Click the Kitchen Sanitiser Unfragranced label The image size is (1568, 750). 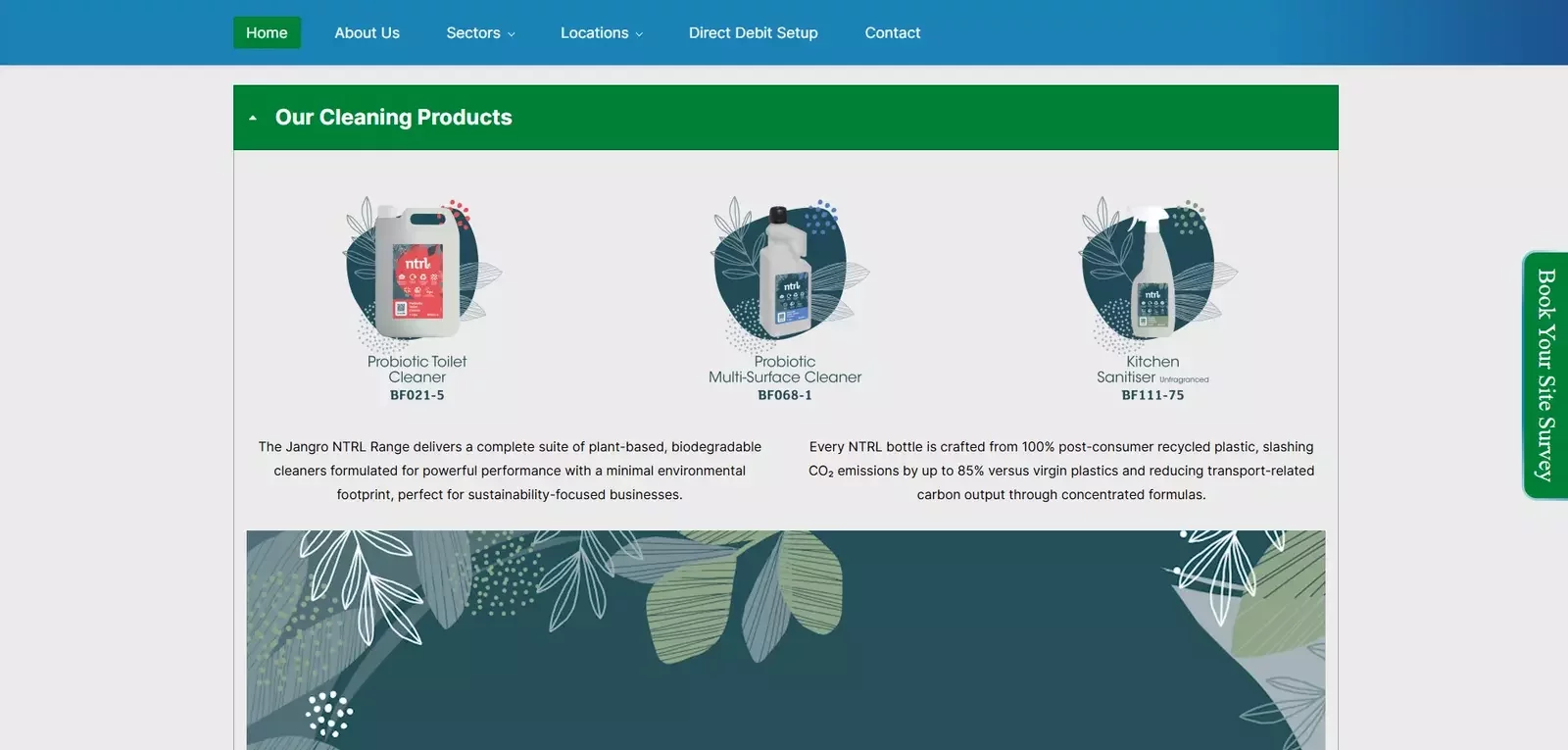1152,370
